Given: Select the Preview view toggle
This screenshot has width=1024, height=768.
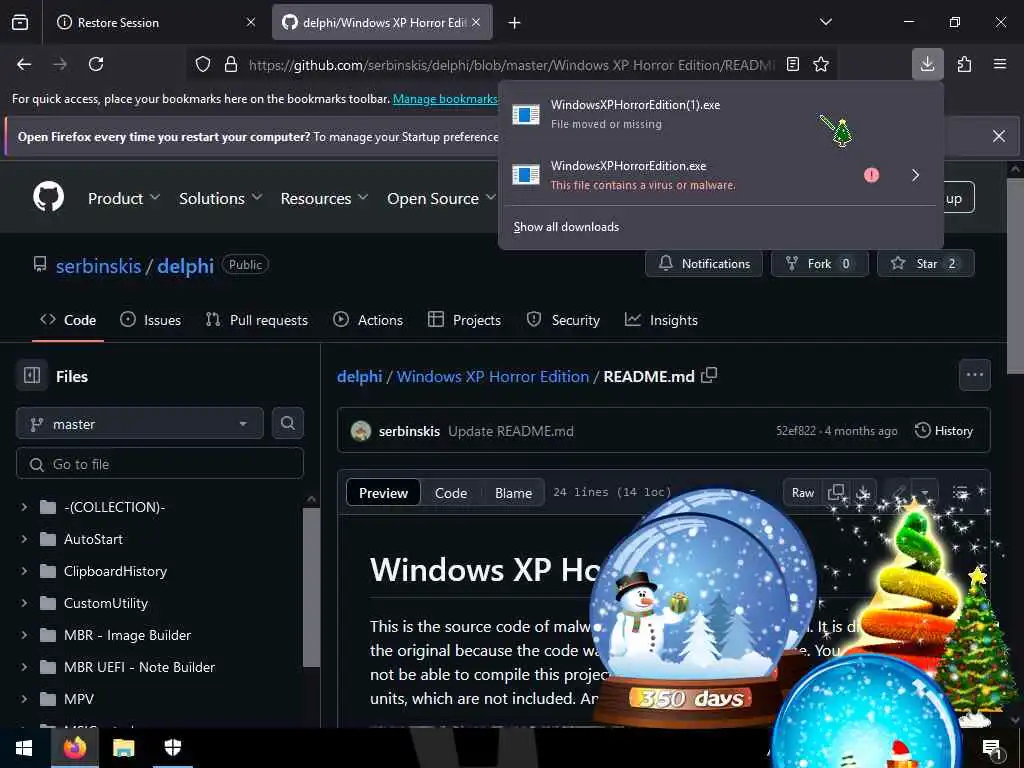Looking at the screenshot, I should (383, 493).
